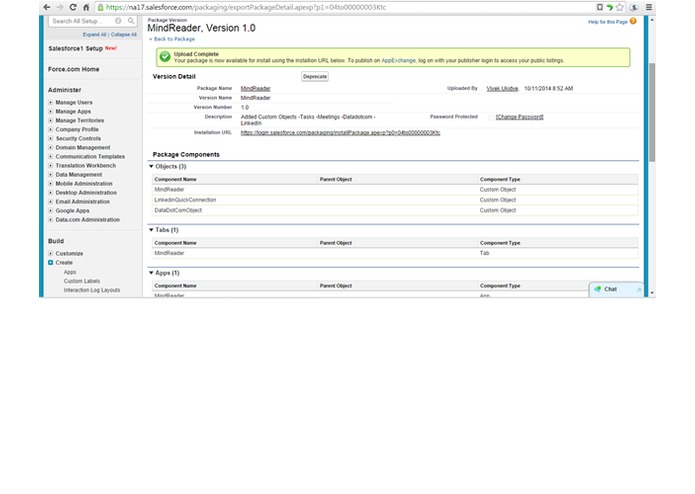Viewport: 695px width, 494px height.
Task: Open Interaction Log Layouts item
Action: click(x=92, y=290)
